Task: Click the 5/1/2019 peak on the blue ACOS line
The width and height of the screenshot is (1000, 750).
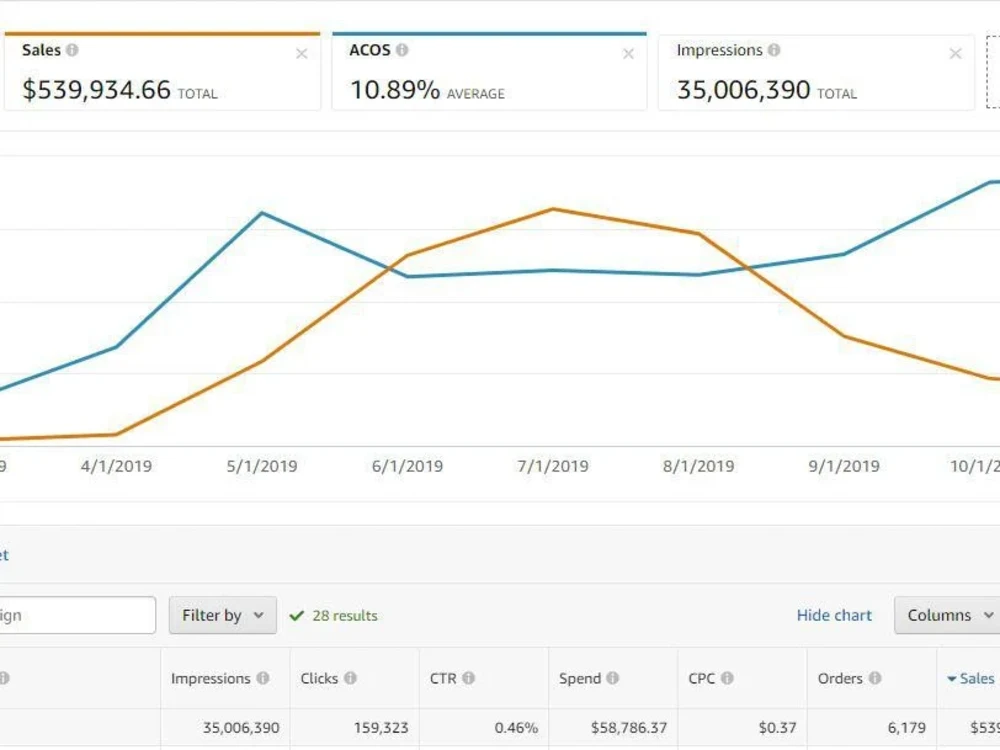Action: (263, 213)
